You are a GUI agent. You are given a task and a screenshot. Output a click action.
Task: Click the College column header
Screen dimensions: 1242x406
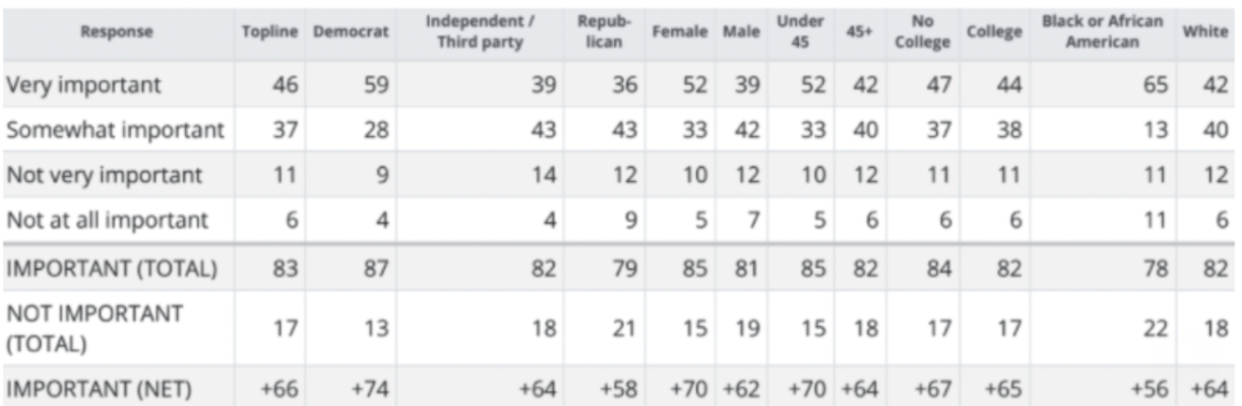[x=995, y=32]
